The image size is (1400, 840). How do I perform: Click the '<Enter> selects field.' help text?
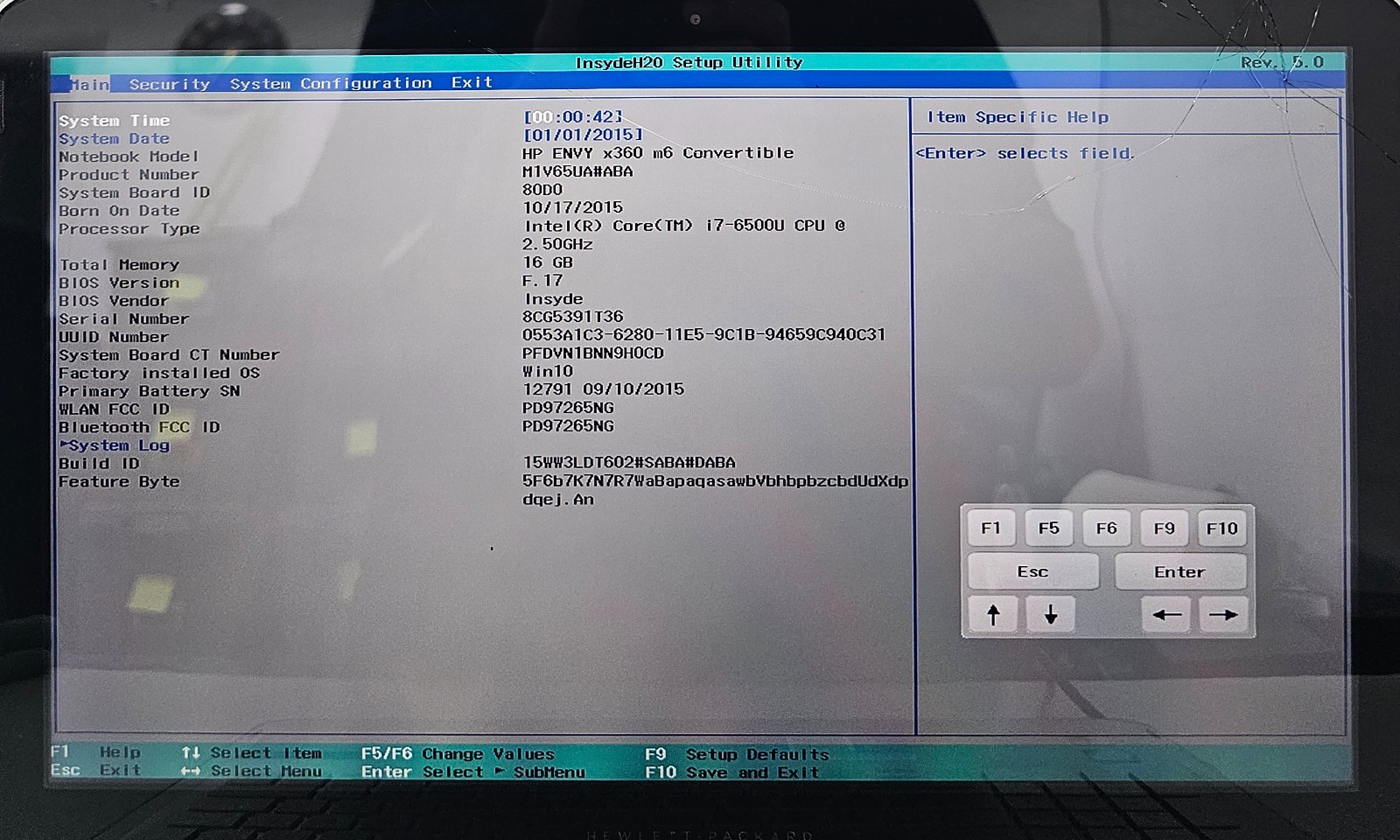(1025, 153)
